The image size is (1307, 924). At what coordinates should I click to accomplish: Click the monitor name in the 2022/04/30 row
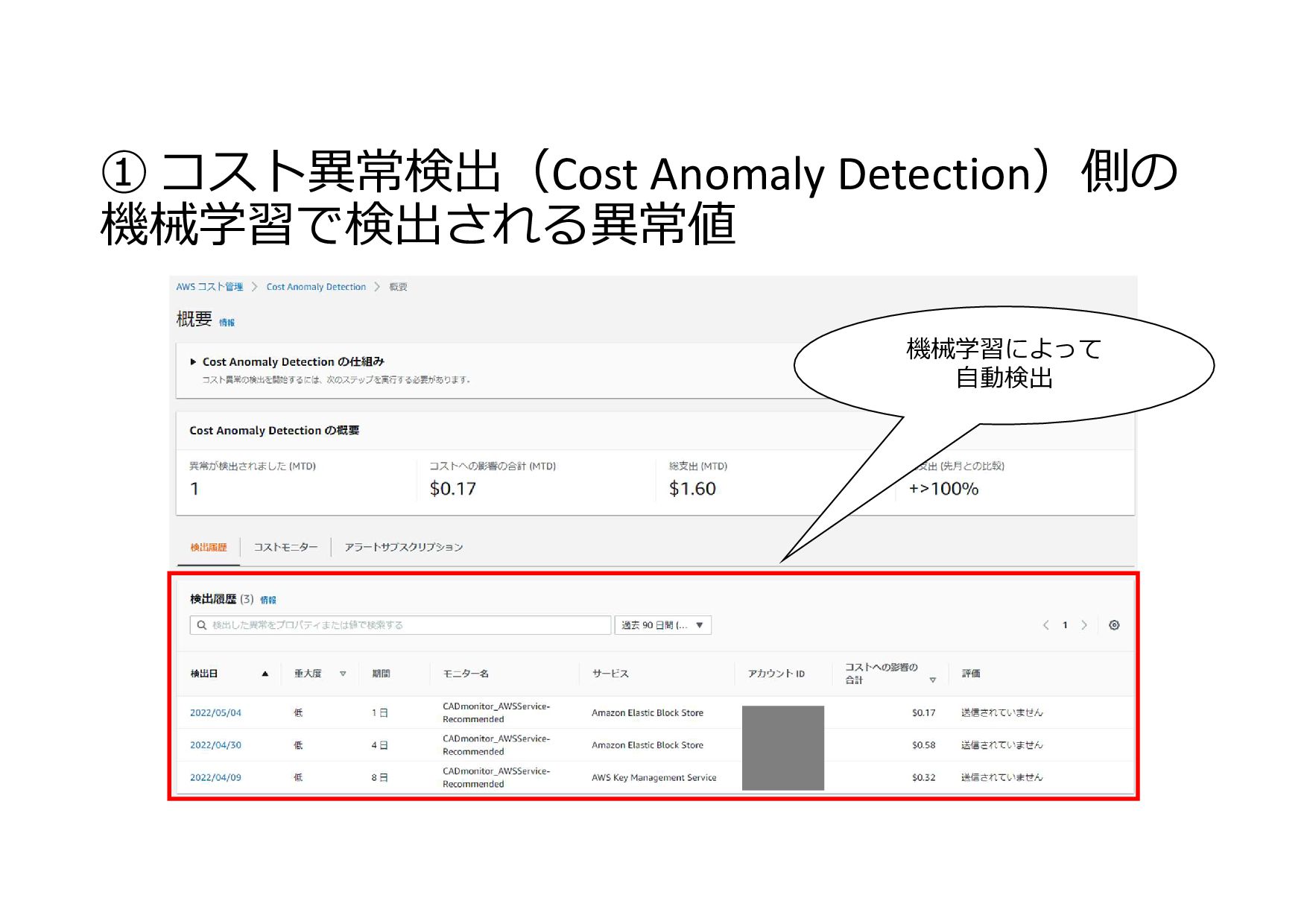pos(496,745)
